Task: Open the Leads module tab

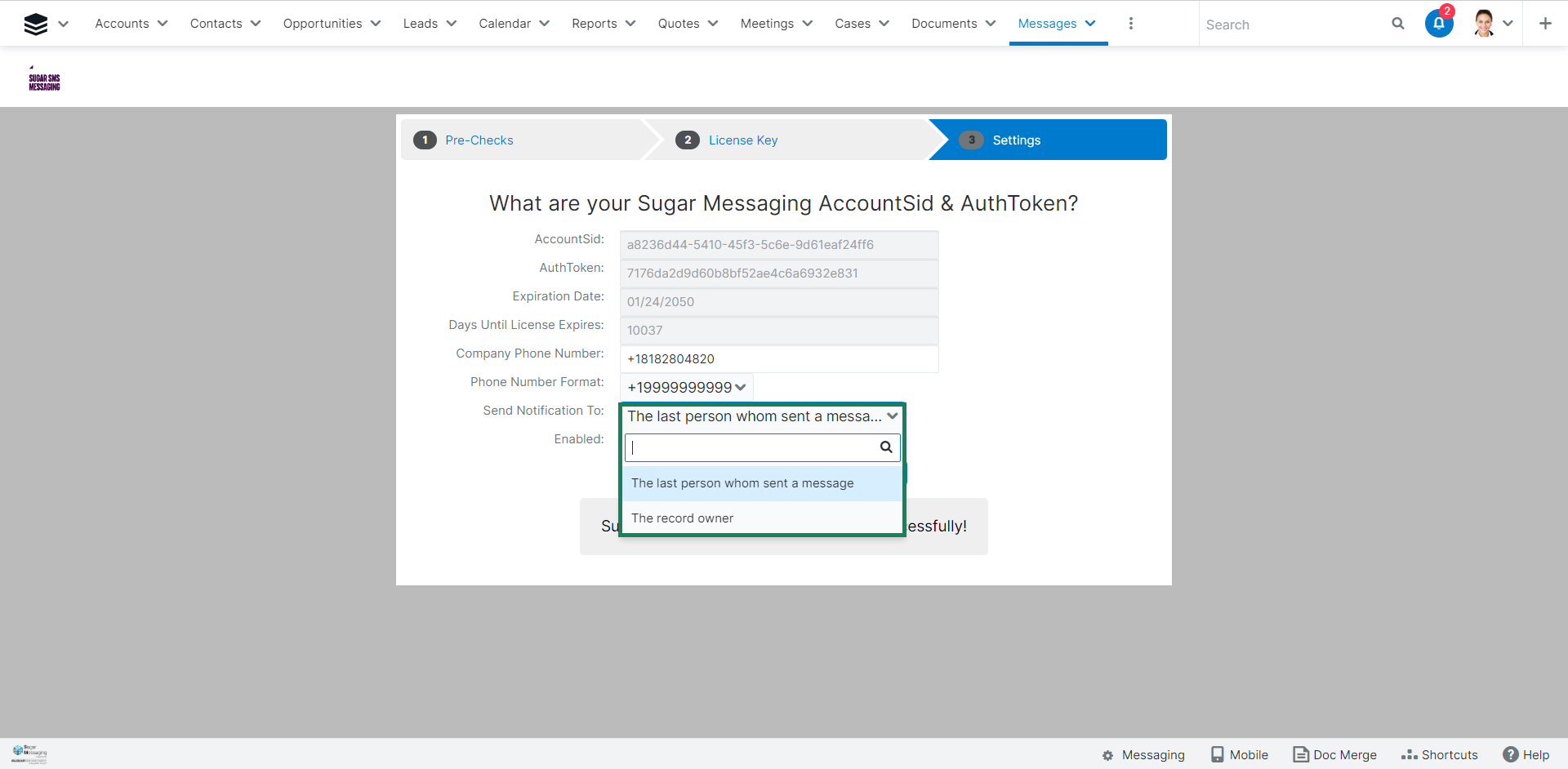Action: click(x=420, y=24)
